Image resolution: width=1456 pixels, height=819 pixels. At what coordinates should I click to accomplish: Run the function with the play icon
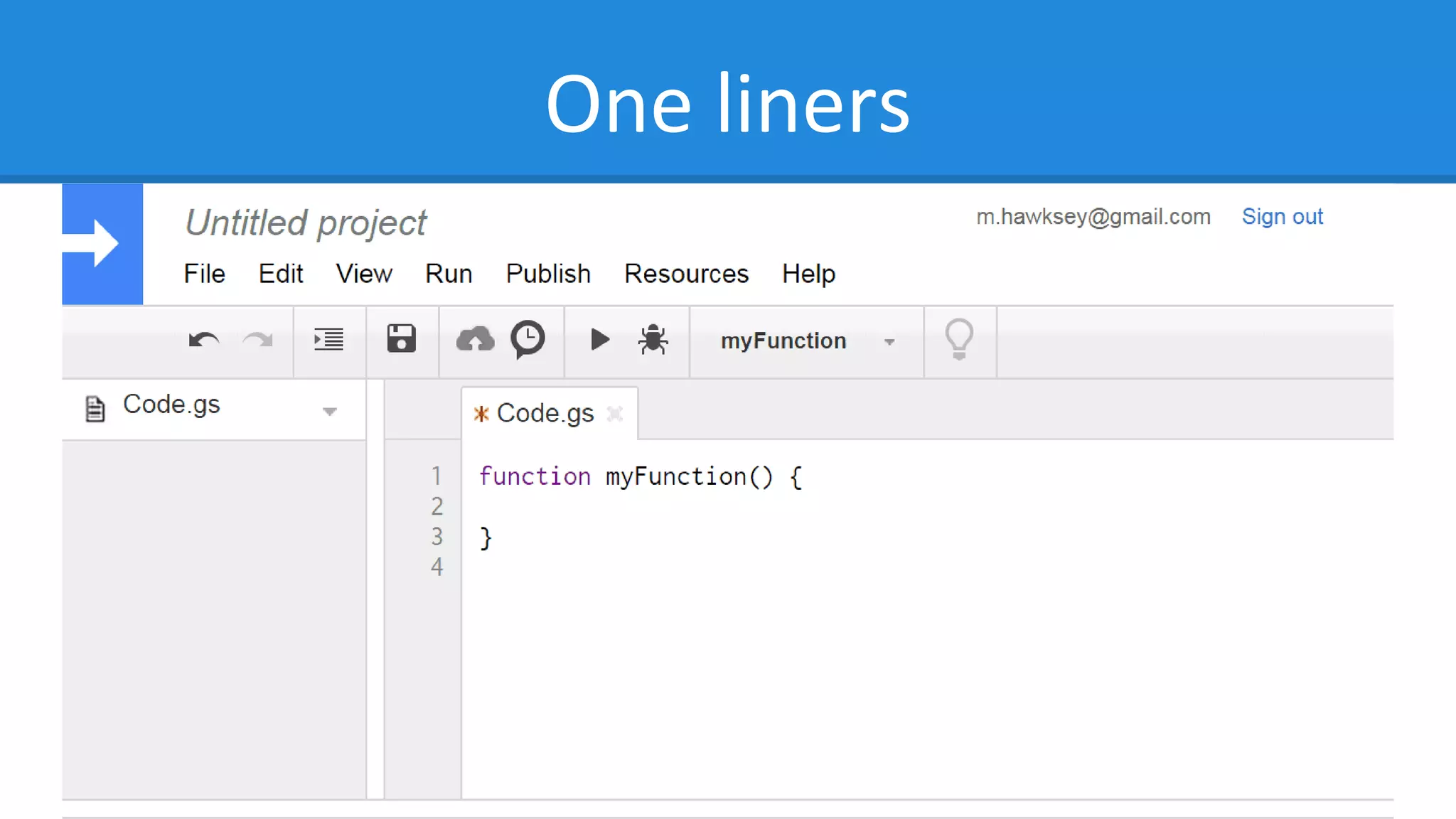600,340
